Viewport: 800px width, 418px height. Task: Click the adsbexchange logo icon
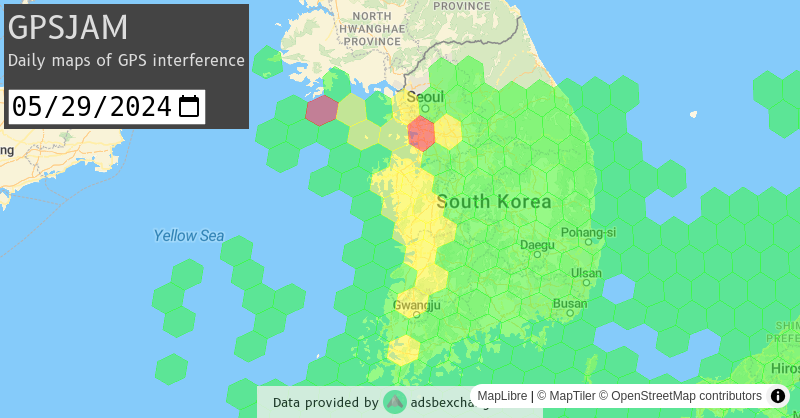395,402
